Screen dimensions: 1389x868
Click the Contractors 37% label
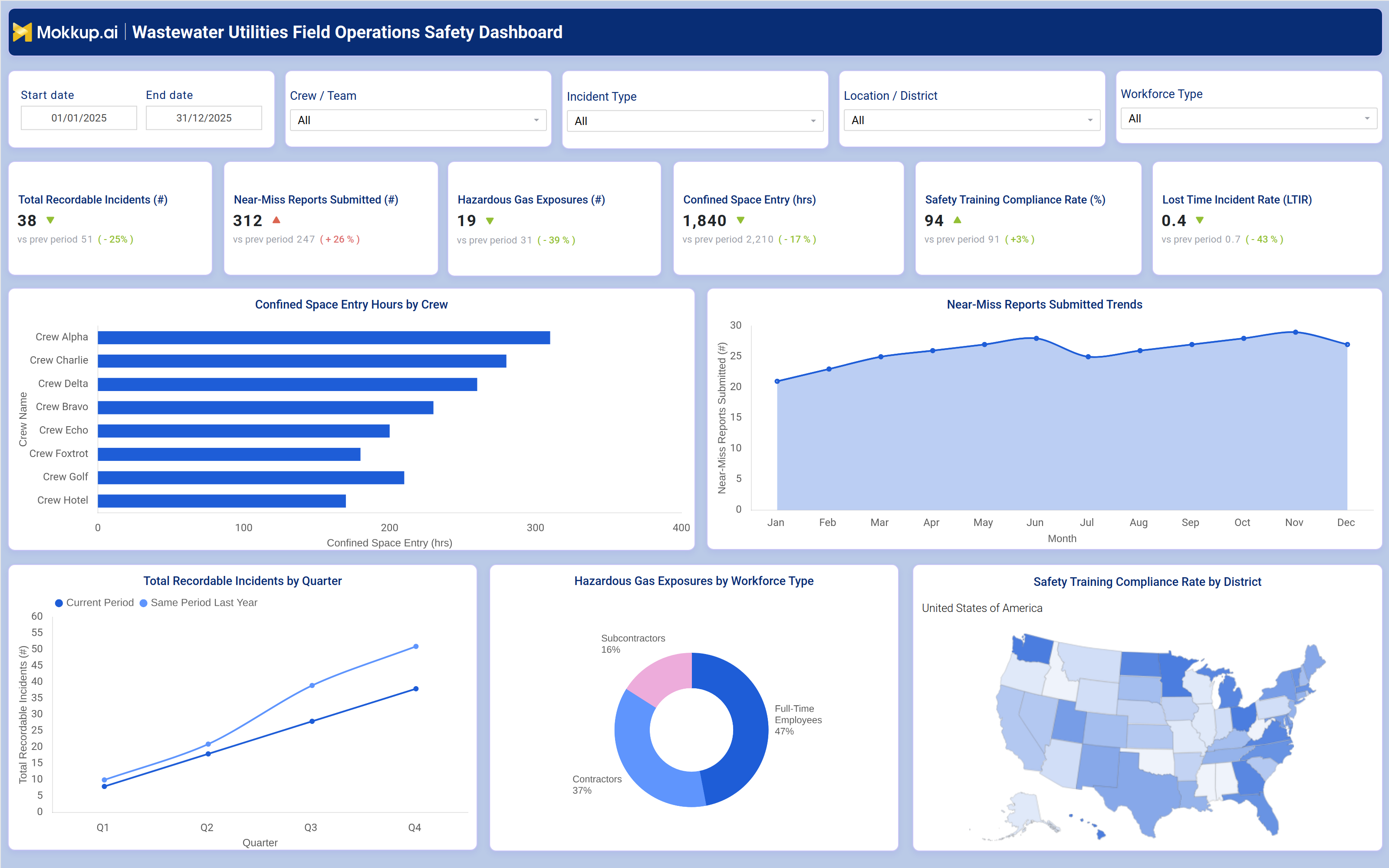[597, 784]
